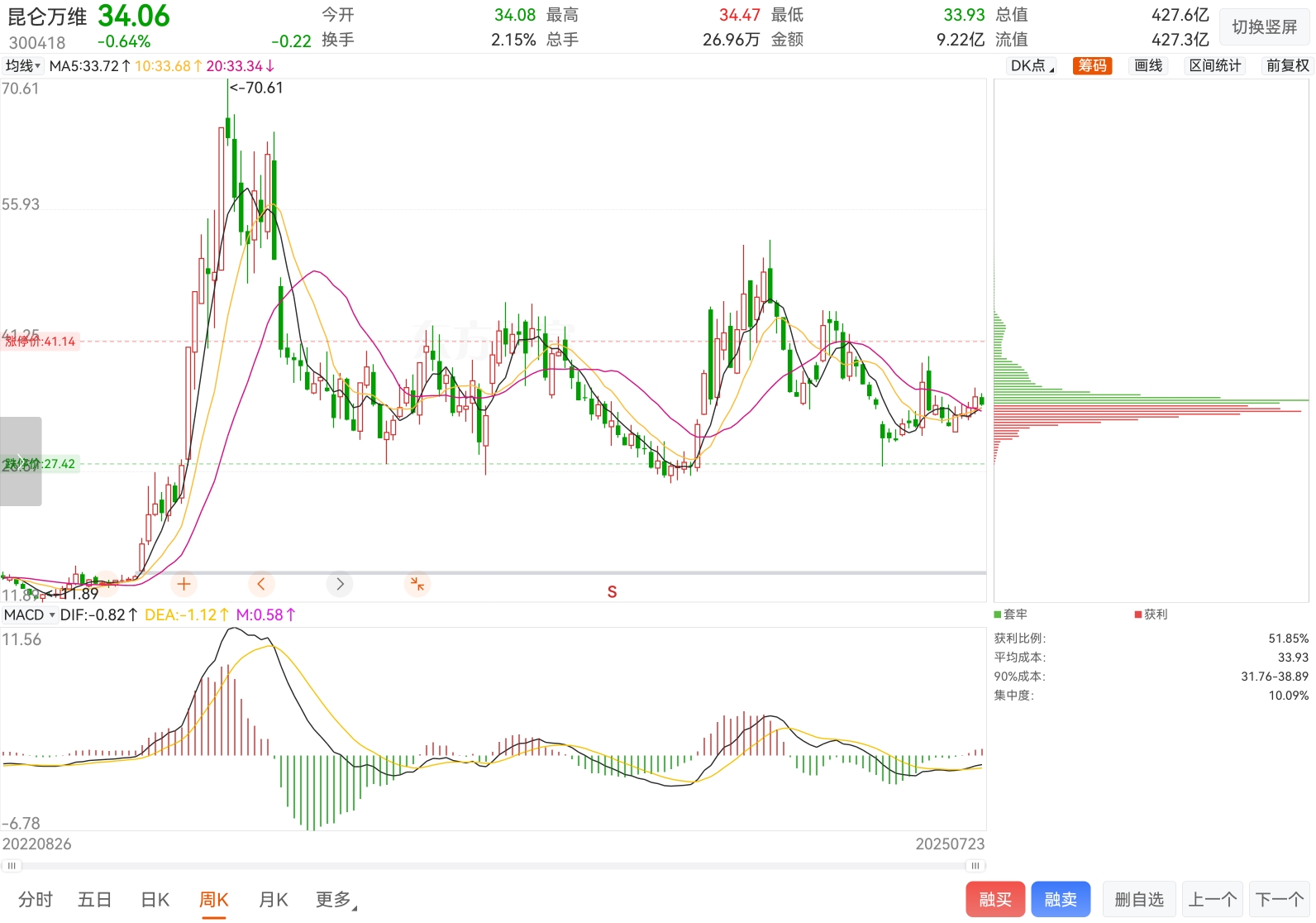The width and height of the screenshot is (1316, 923).
Task: Click the red 获利 legend swatch
Action: [1138, 615]
